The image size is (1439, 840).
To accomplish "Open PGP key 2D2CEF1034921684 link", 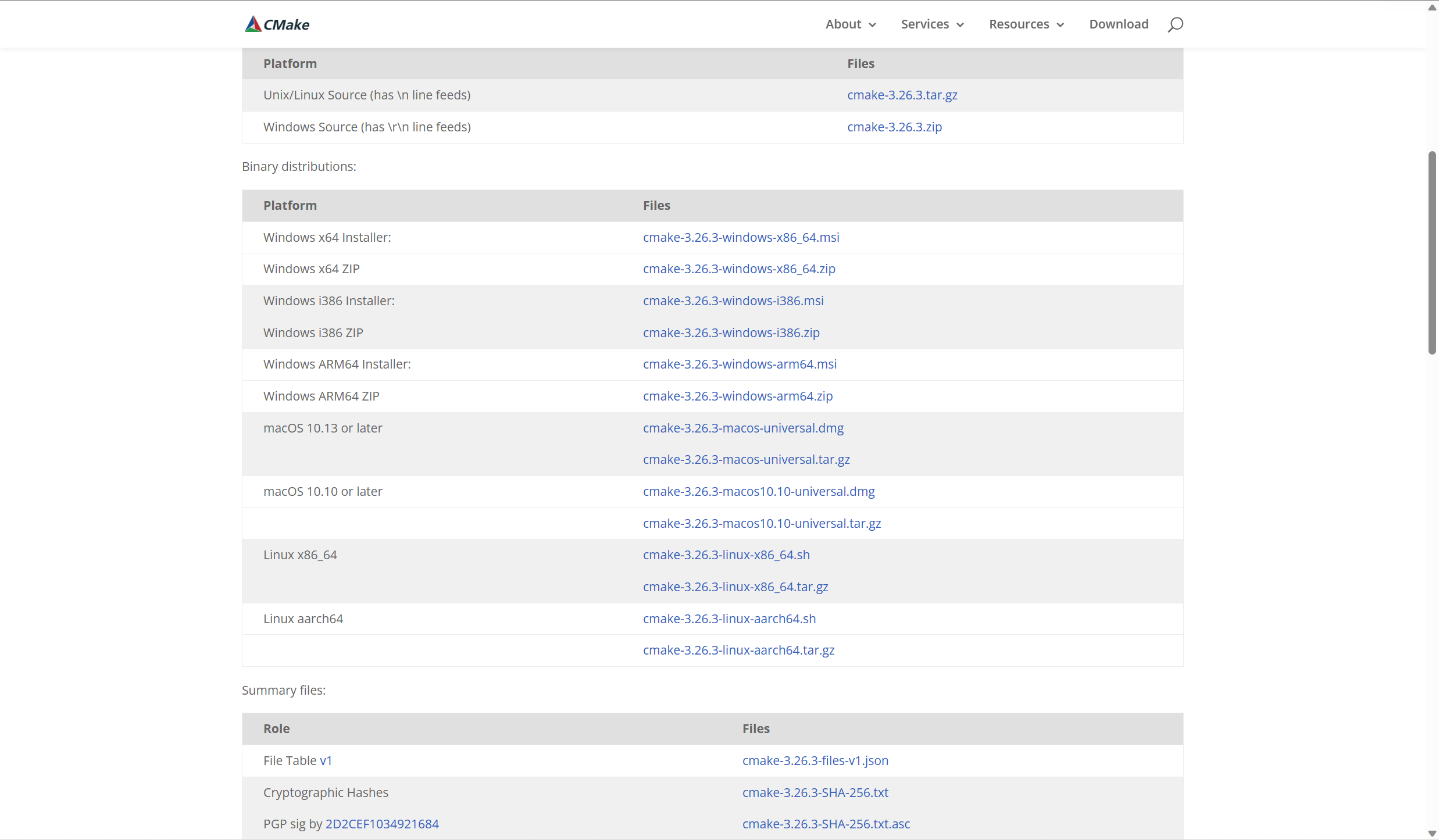I will 382,824.
